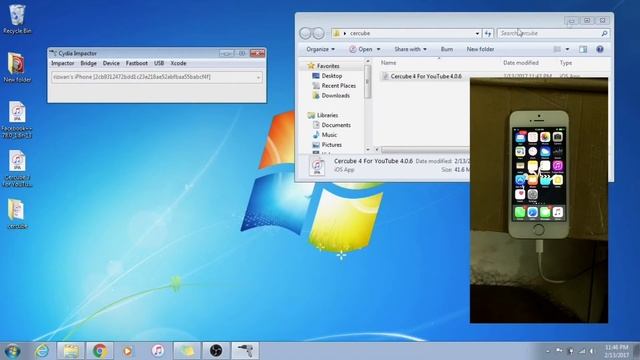Open the USB menu in Cydia Impactor
This screenshot has height=360, width=640.
[x=159, y=63]
